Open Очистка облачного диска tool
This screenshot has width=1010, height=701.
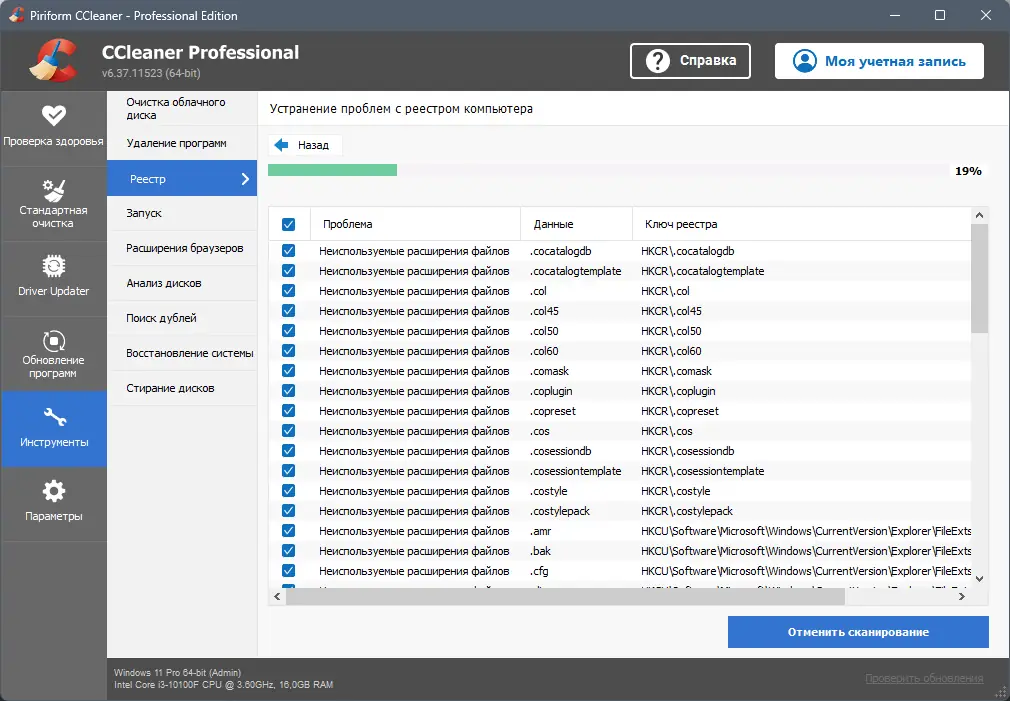[182, 108]
